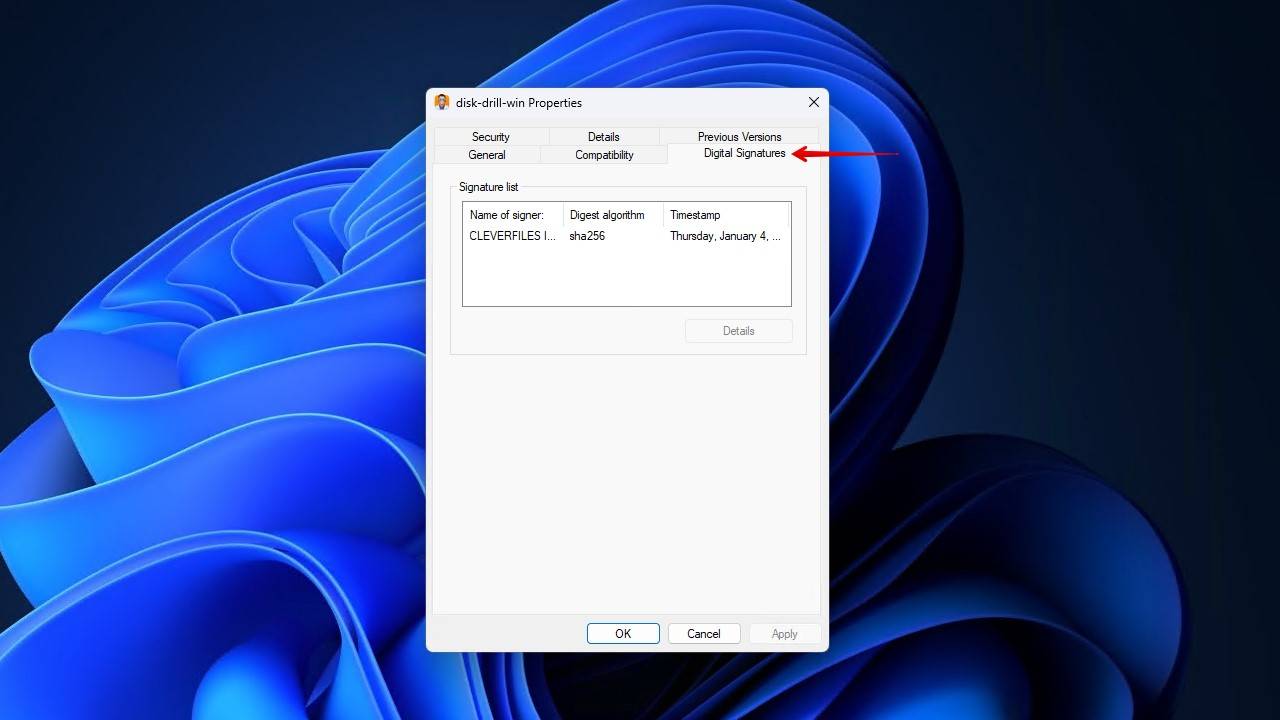Viewport: 1280px width, 720px height.
Task: Click the Apply button
Action: coord(784,634)
